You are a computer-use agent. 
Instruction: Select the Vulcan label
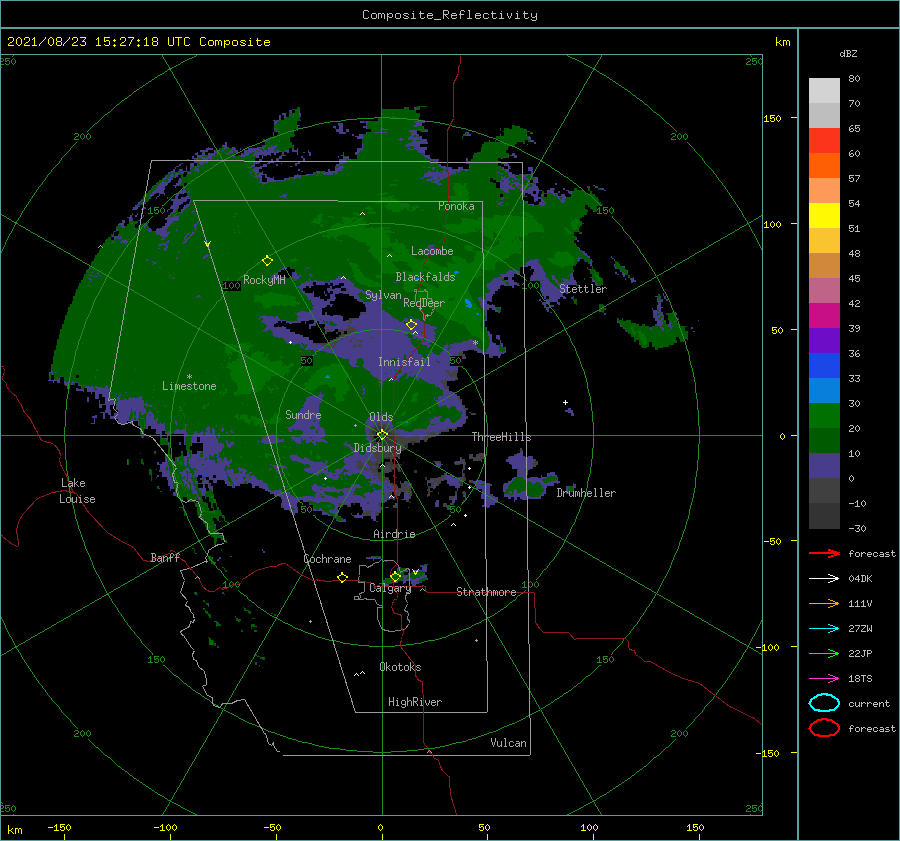pos(509,743)
